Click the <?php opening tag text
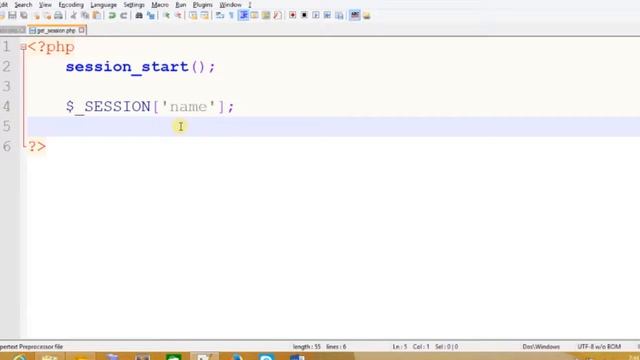 click(x=51, y=47)
